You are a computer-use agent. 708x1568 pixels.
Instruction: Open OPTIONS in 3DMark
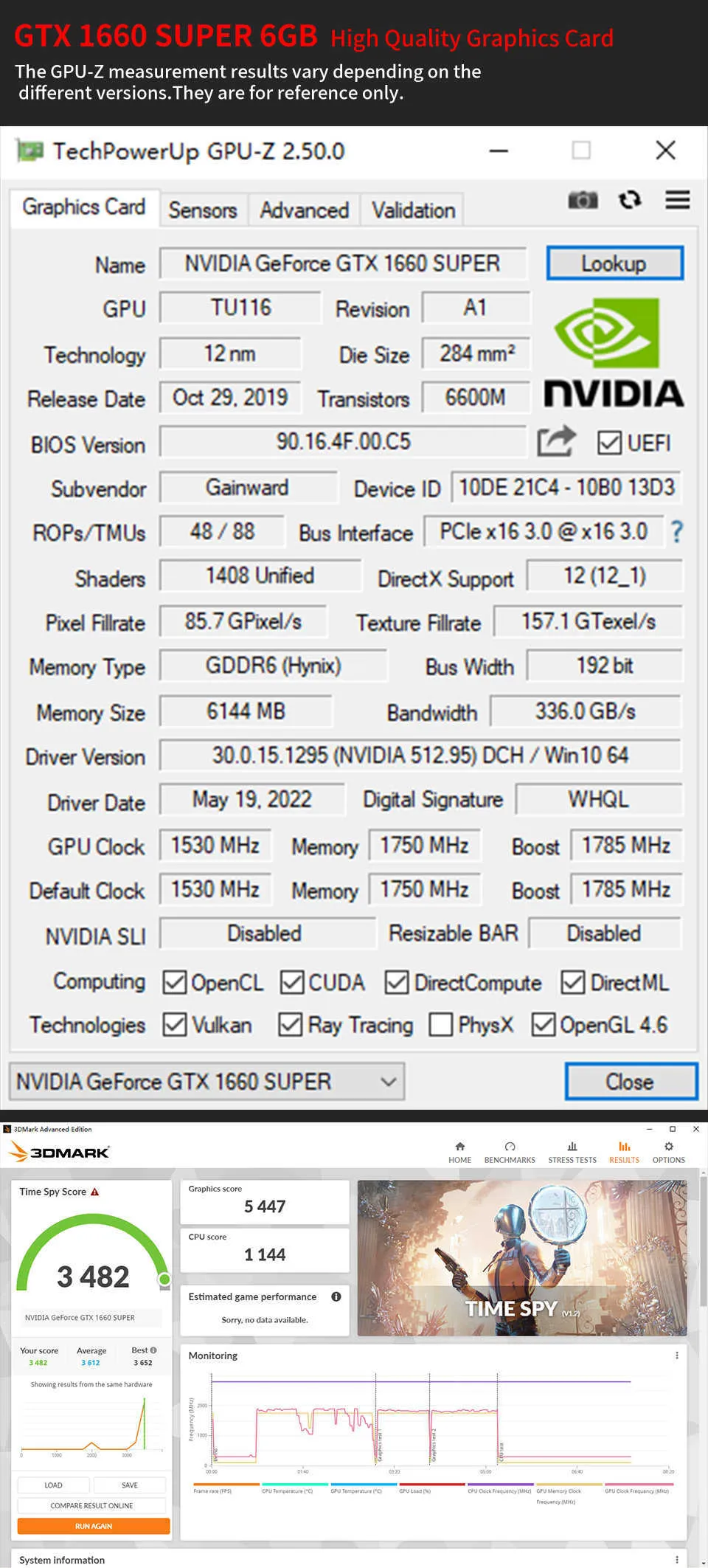(668, 1153)
